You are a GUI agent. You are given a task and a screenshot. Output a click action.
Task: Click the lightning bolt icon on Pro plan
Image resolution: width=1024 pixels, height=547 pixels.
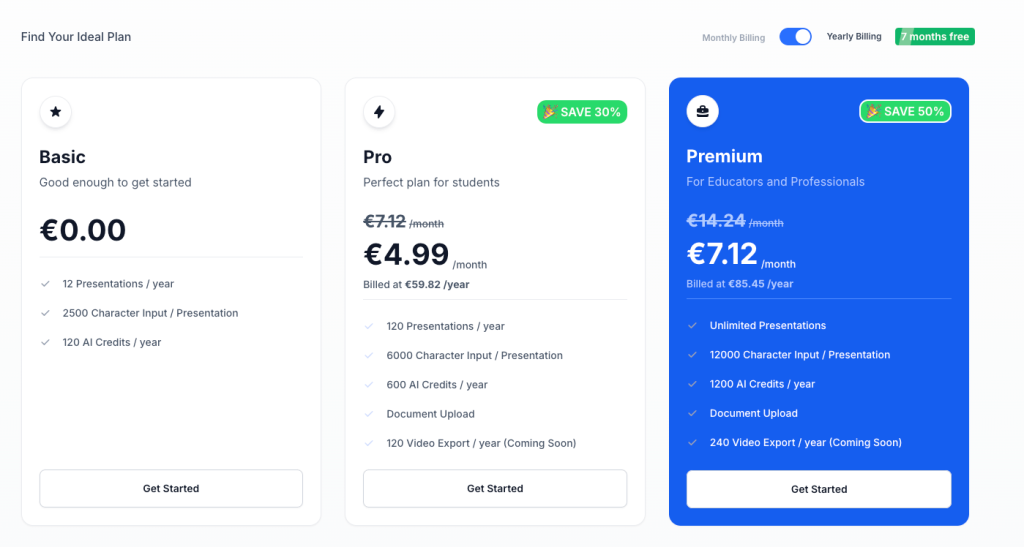[x=379, y=112]
